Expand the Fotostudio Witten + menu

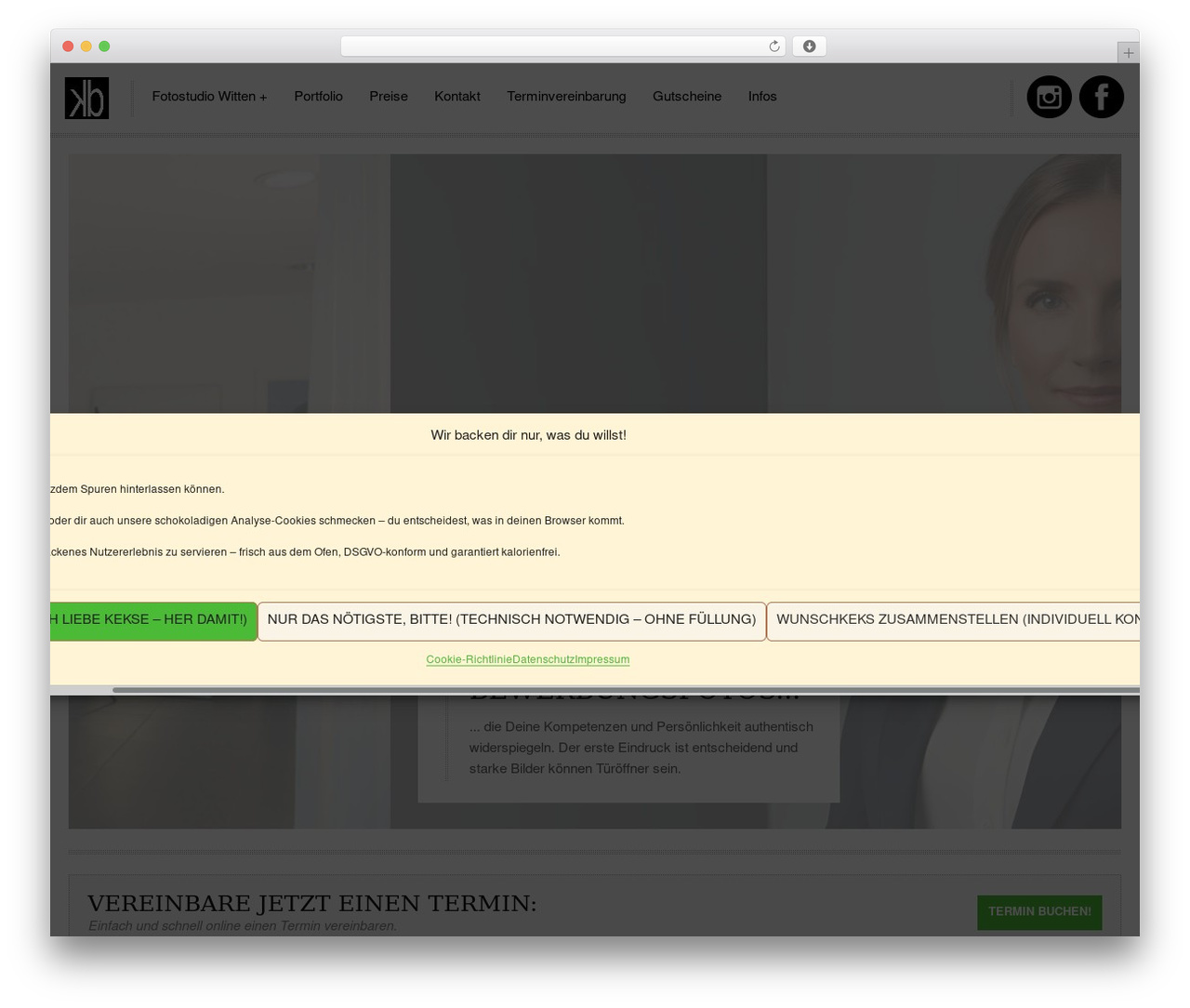point(209,97)
